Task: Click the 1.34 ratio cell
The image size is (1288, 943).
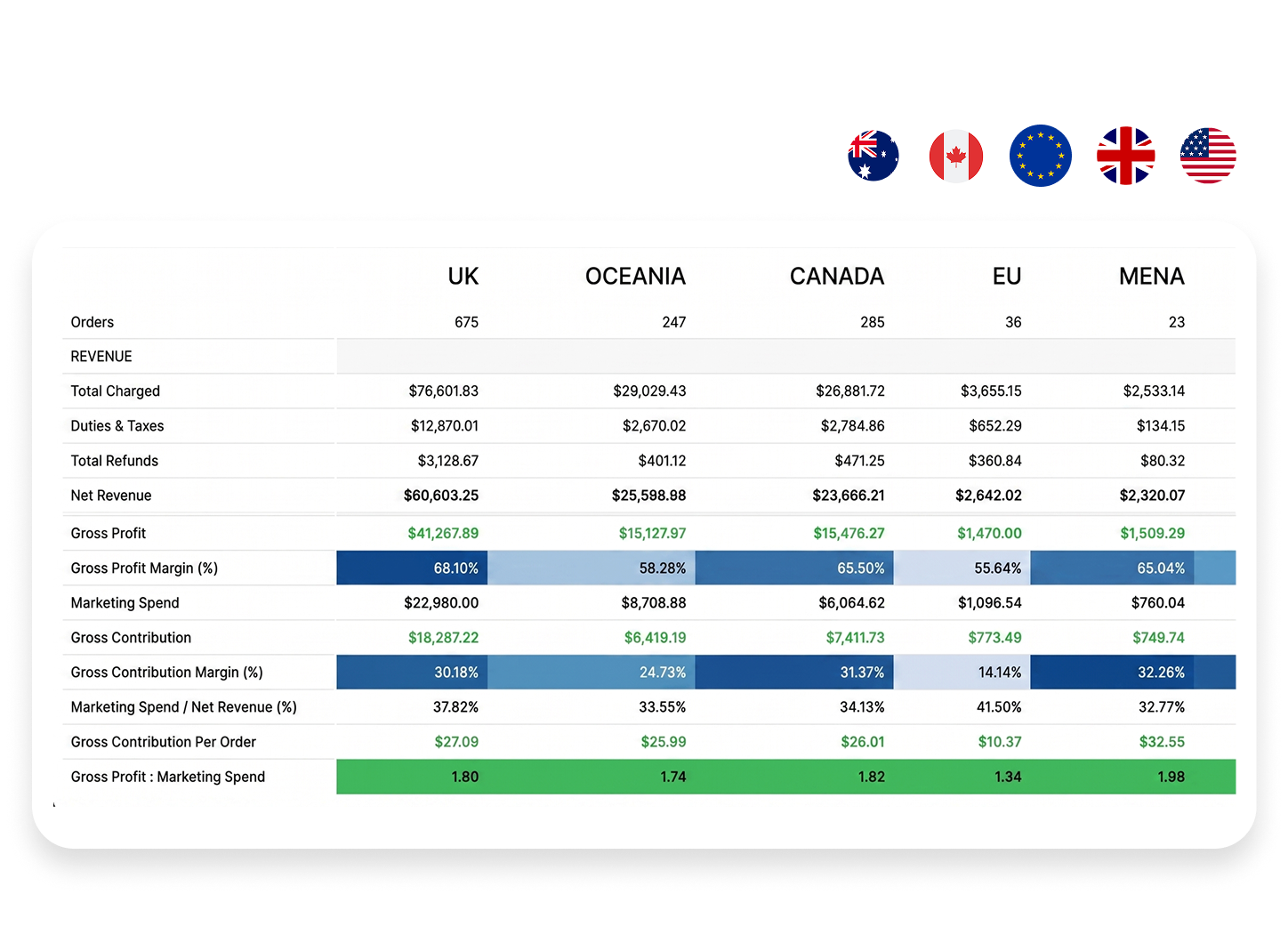Action: pos(962,777)
